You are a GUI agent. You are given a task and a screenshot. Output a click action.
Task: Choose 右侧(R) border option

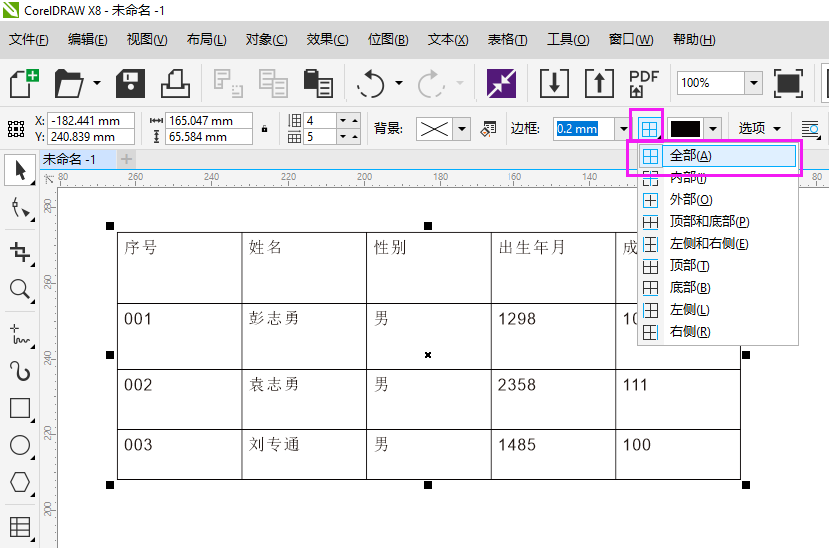click(x=718, y=332)
